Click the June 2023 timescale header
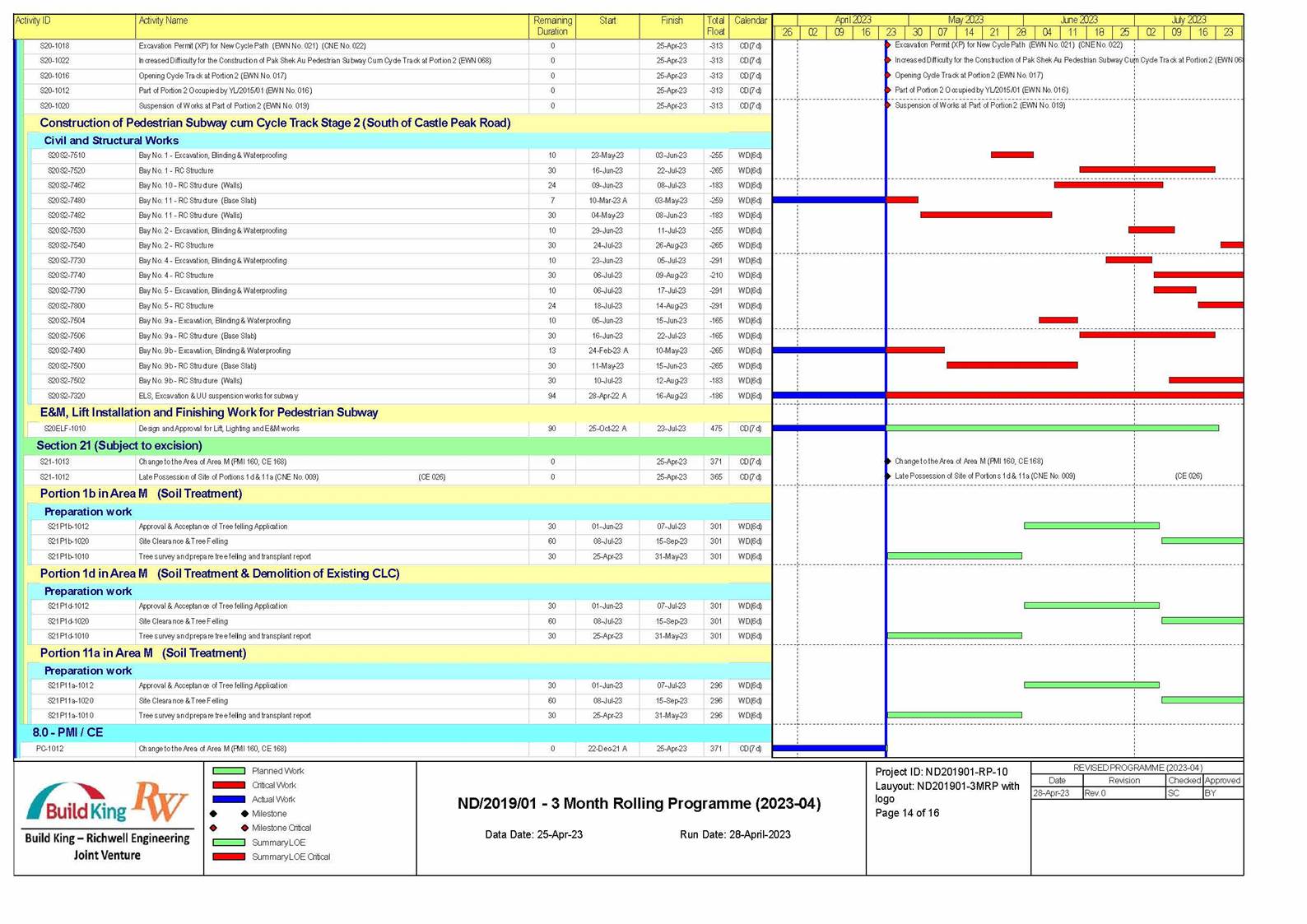1307x924 pixels. [x=1079, y=20]
